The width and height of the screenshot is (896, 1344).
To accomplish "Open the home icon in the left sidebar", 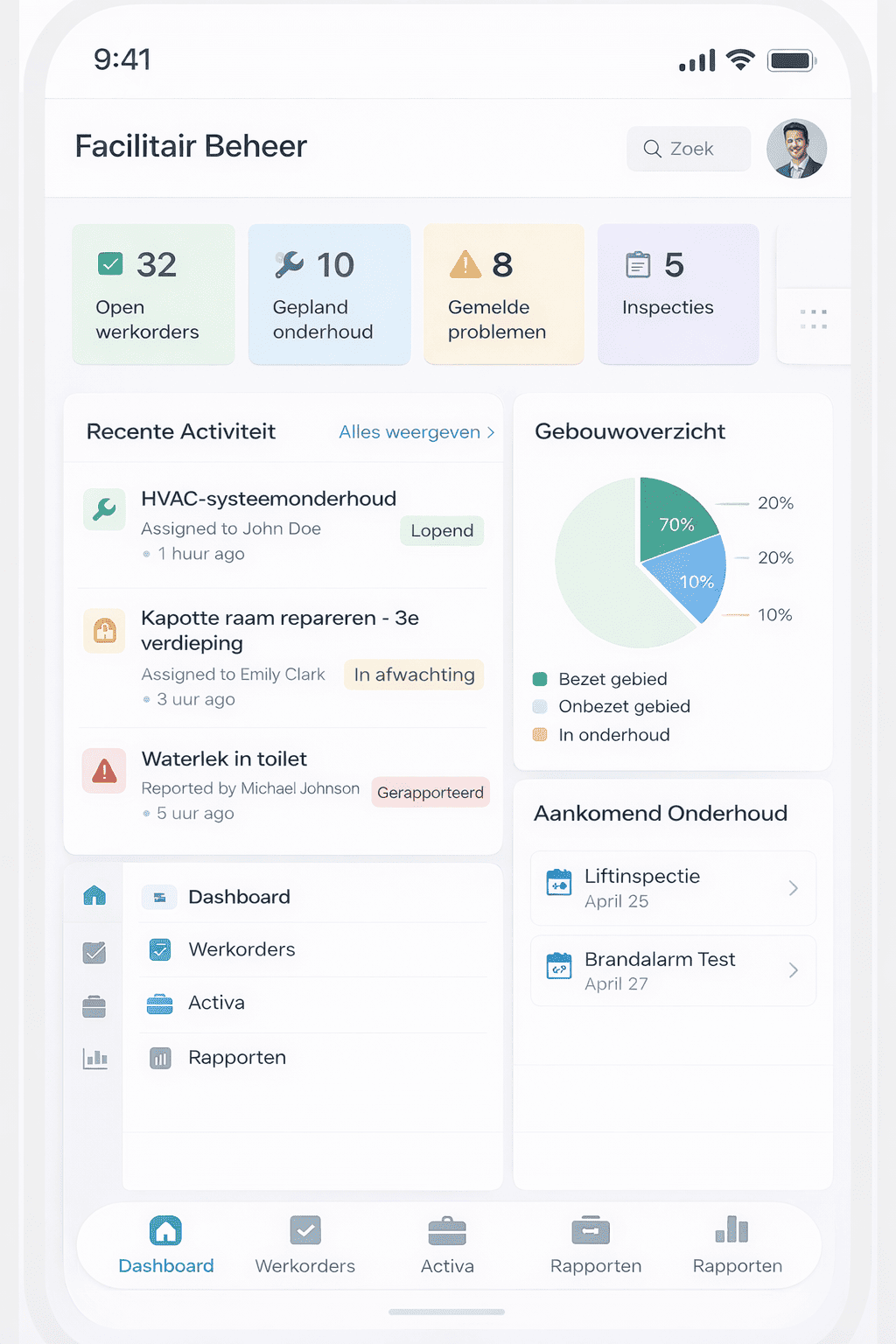I will pyautogui.click(x=94, y=895).
